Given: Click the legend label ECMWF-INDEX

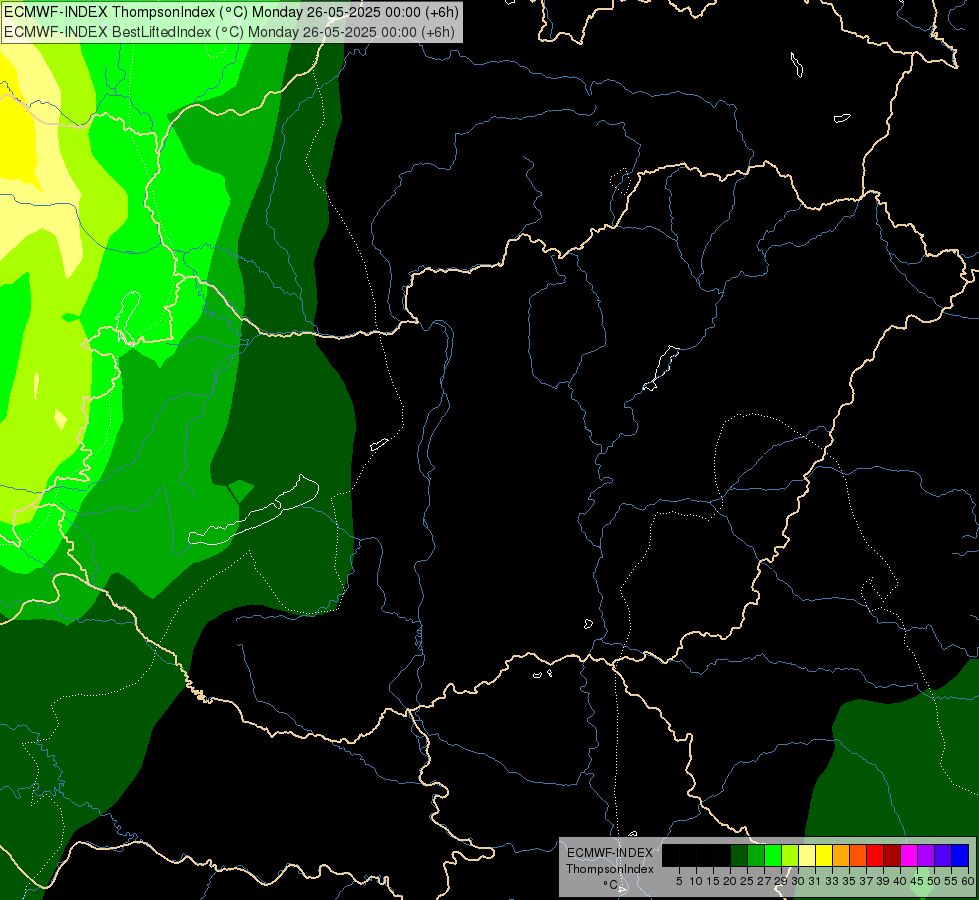Looking at the screenshot, I should coord(610,853).
